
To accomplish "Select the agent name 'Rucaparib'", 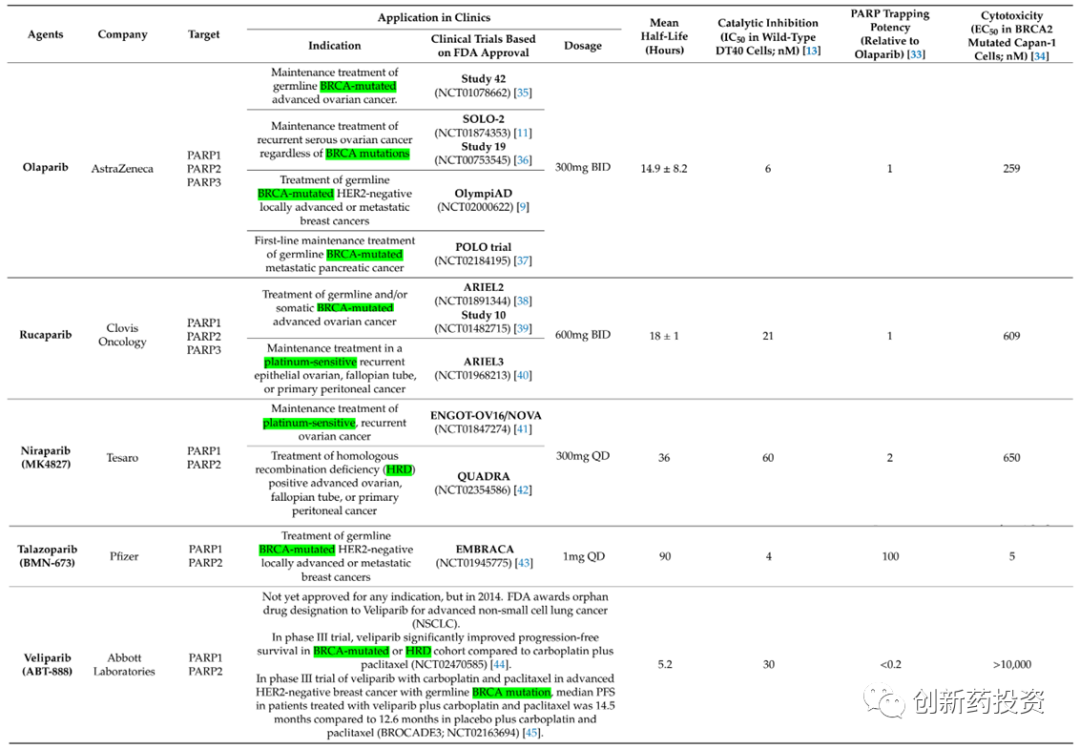I will (x=45, y=335).
